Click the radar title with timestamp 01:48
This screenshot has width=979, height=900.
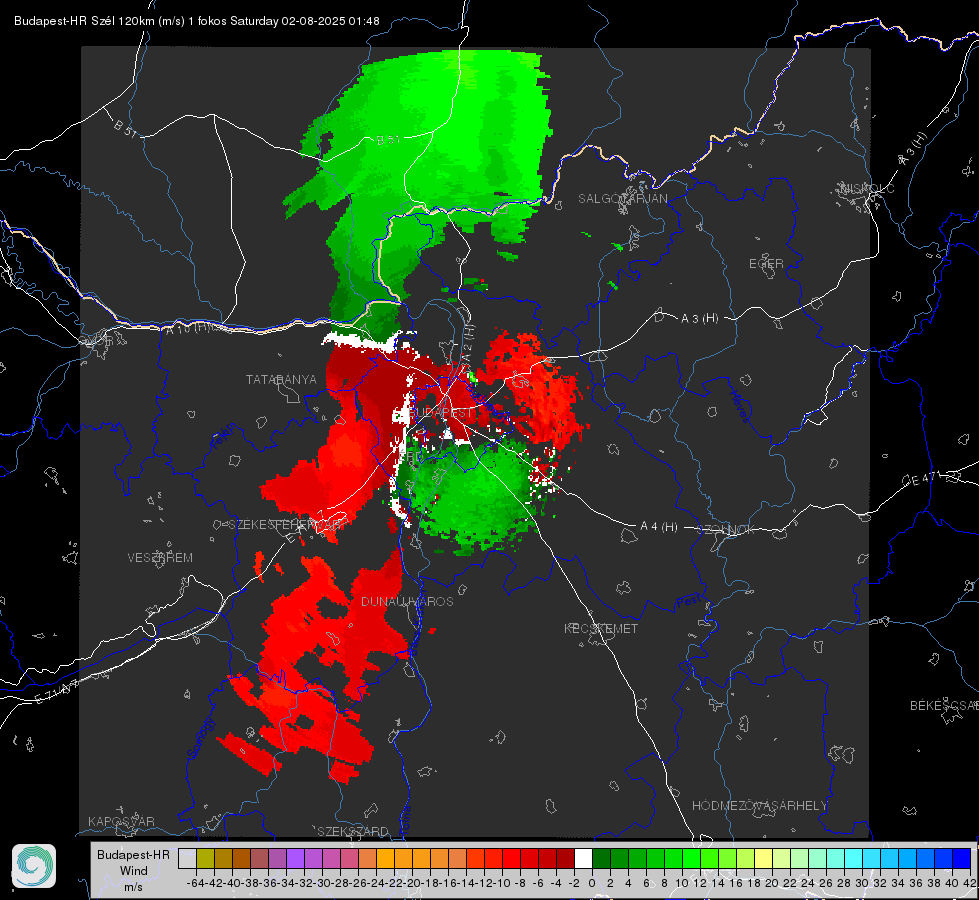pos(197,21)
